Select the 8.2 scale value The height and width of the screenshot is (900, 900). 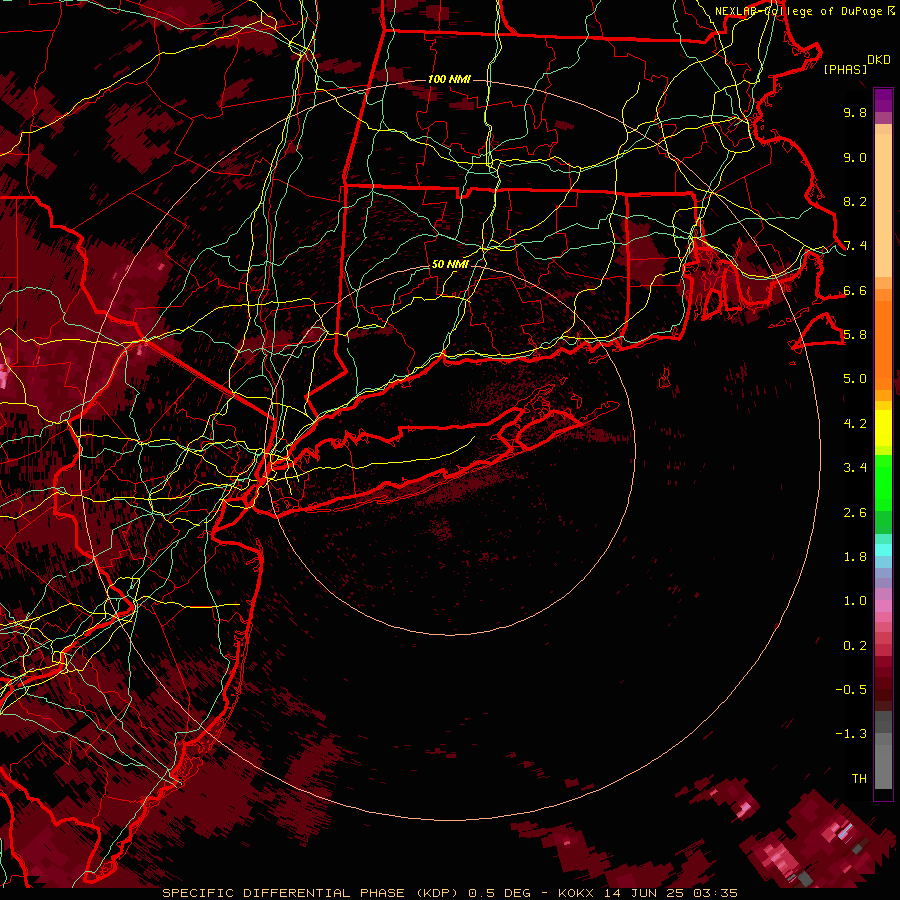855,201
